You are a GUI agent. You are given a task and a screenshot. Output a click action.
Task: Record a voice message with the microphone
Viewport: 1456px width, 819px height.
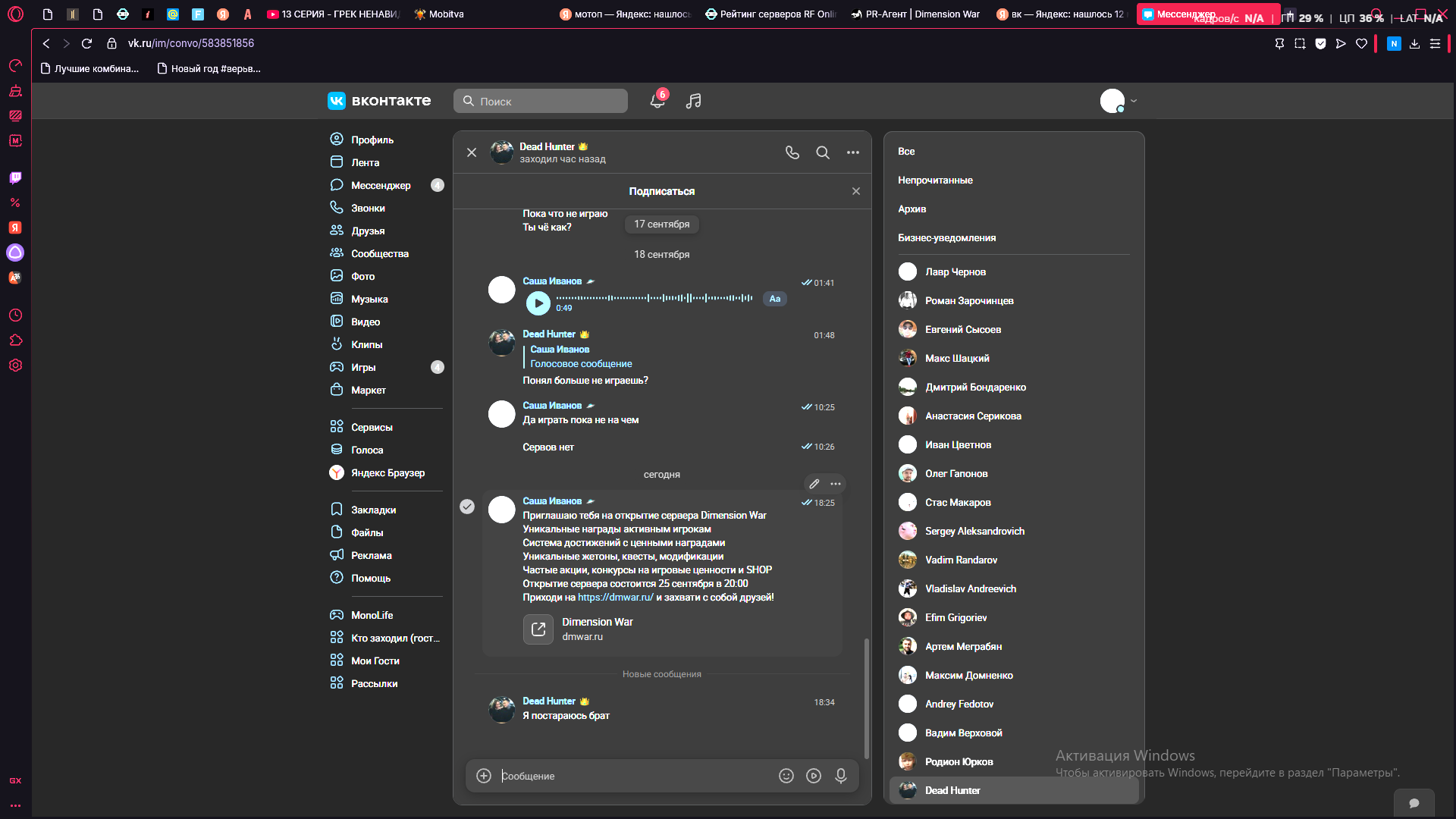pyautogui.click(x=841, y=776)
